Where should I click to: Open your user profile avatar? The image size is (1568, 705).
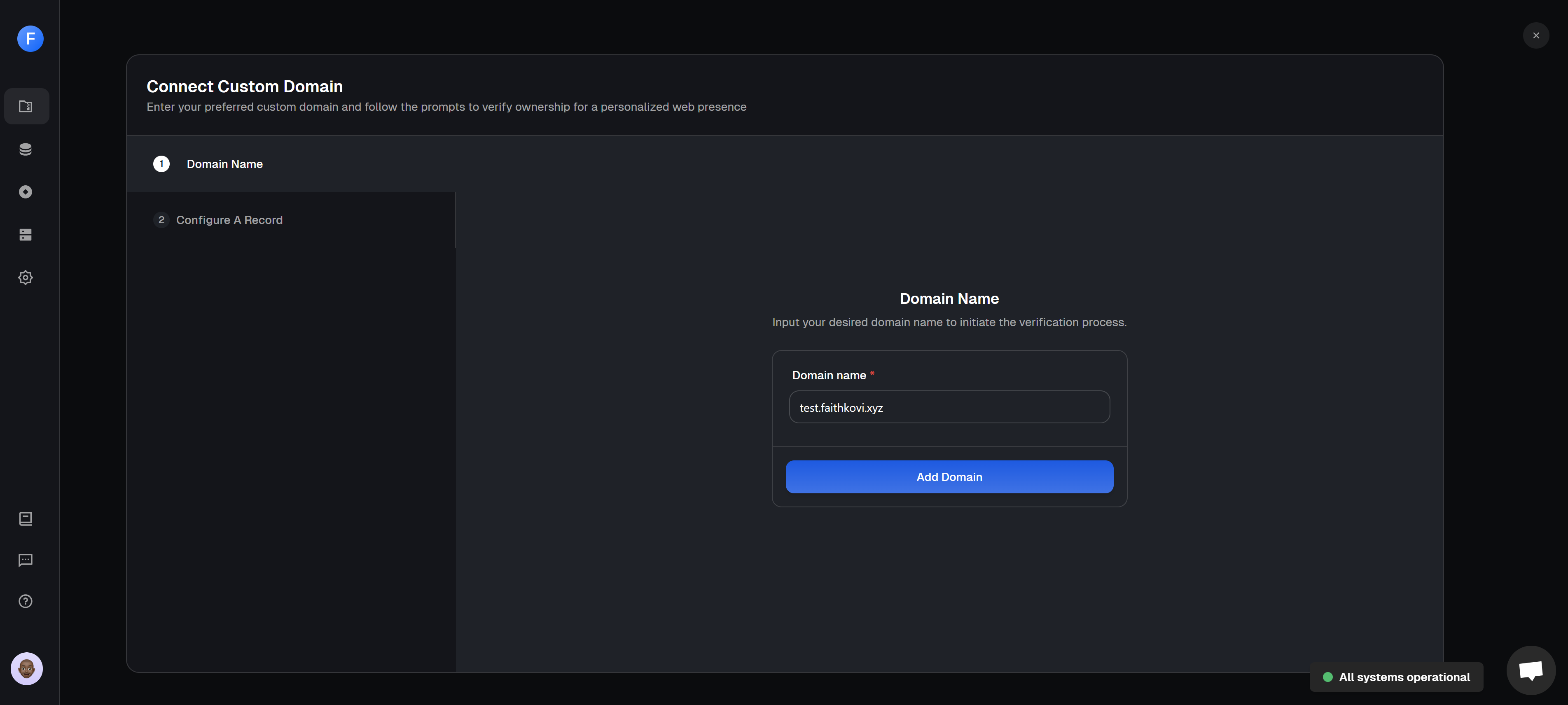26,668
